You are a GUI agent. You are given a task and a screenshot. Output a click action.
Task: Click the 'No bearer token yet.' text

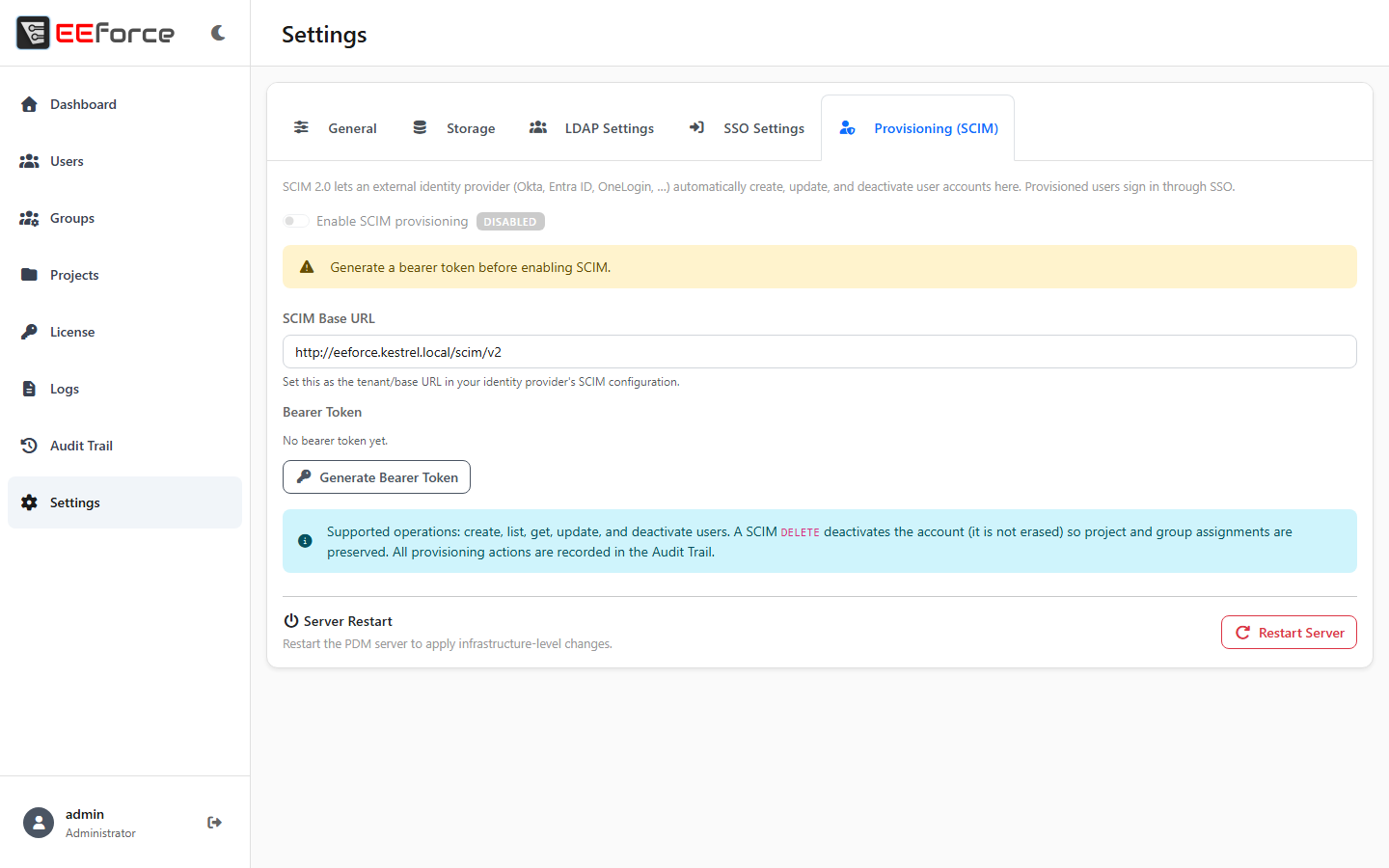[x=335, y=441]
